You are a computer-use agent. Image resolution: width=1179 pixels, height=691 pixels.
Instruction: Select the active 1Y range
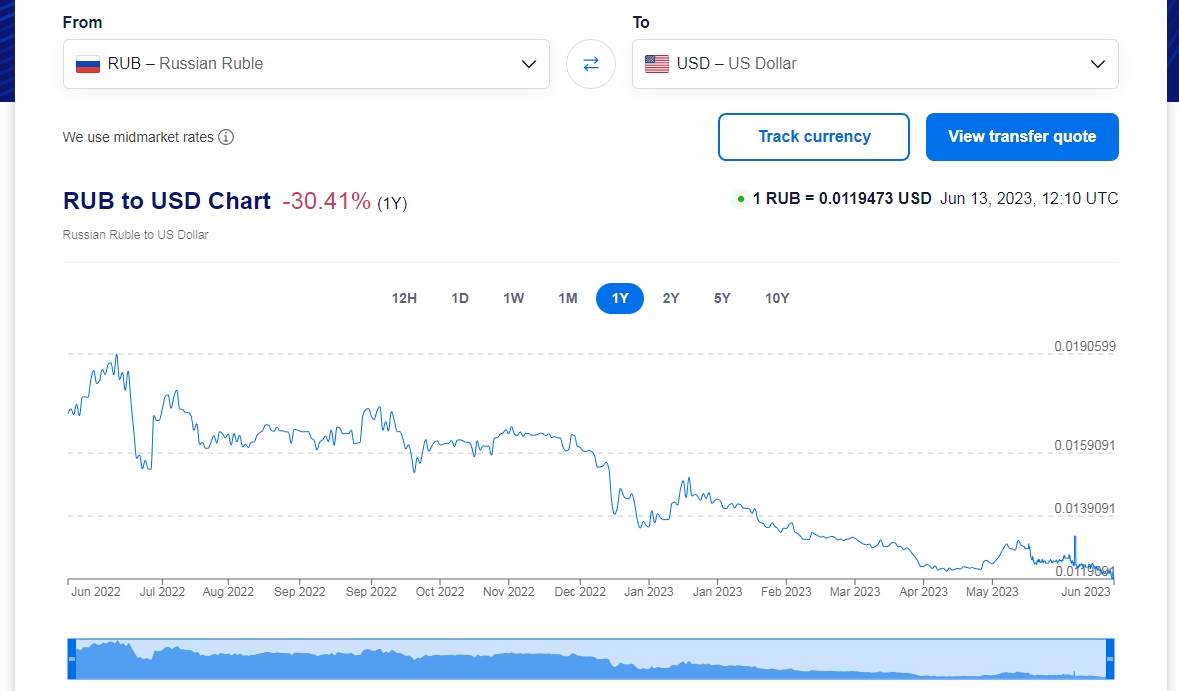pyautogui.click(x=620, y=299)
